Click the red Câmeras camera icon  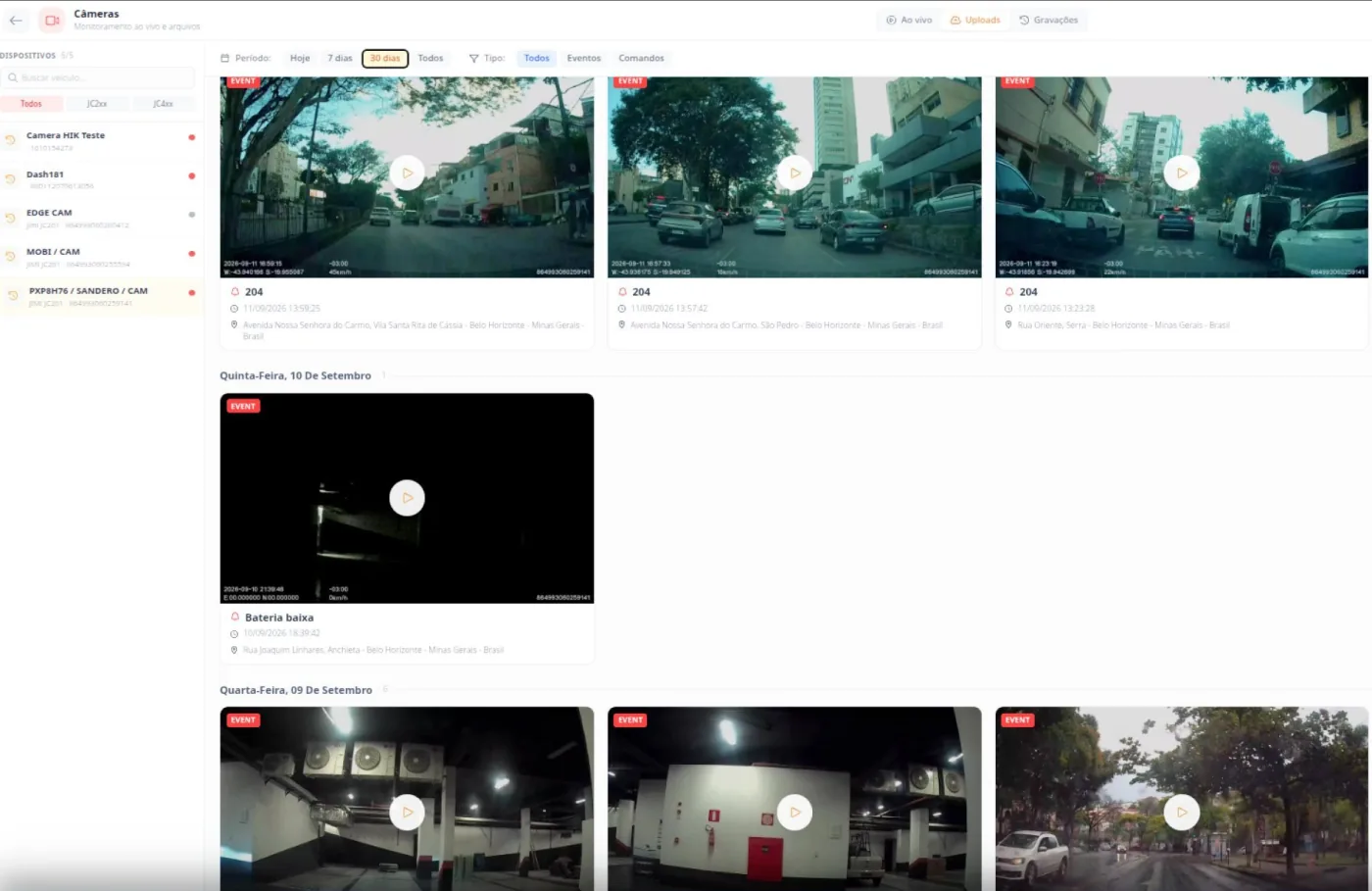click(52, 20)
